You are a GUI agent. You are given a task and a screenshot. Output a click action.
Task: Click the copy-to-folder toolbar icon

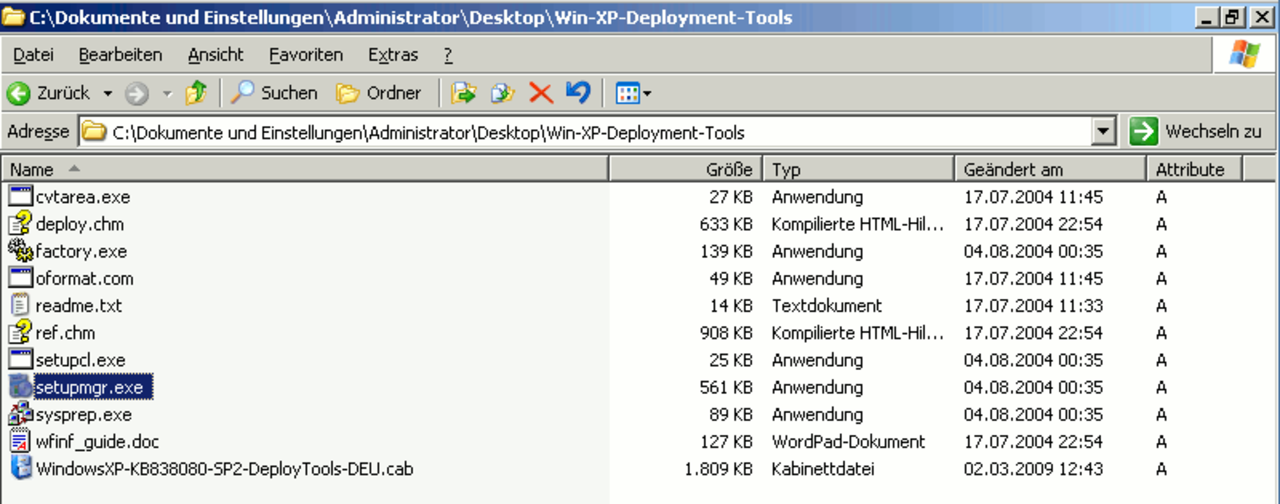(502, 93)
